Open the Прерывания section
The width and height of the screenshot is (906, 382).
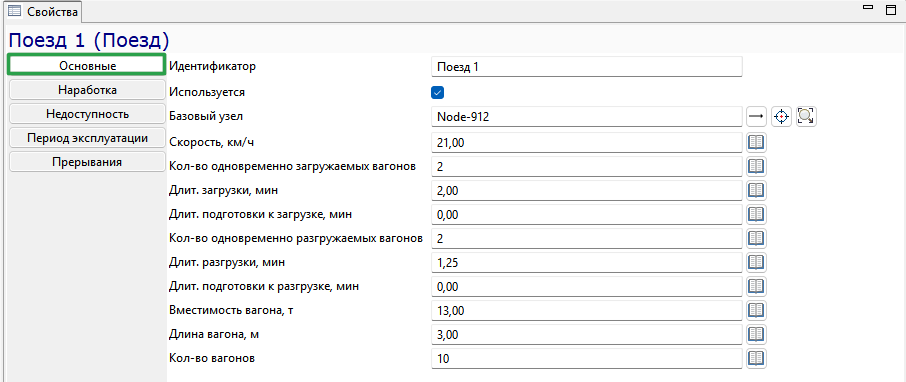click(87, 162)
